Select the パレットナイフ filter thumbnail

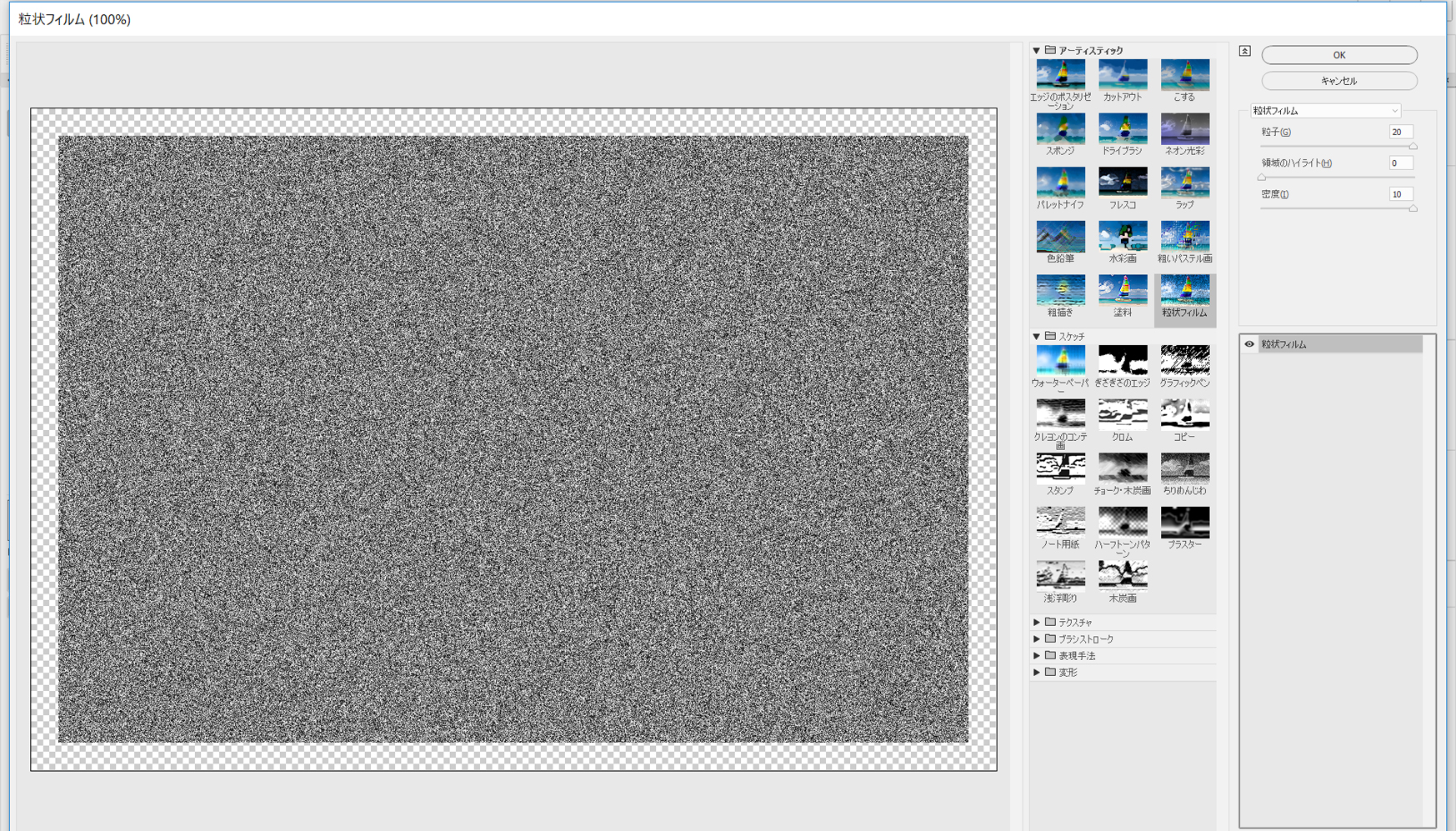tap(1060, 183)
